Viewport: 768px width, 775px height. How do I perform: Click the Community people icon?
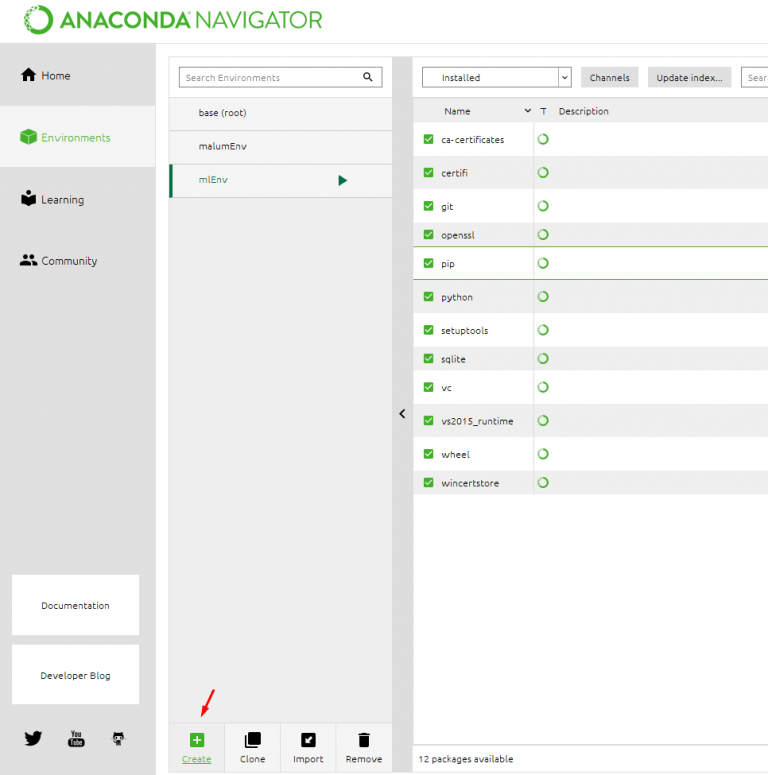click(x=28, y=260)
